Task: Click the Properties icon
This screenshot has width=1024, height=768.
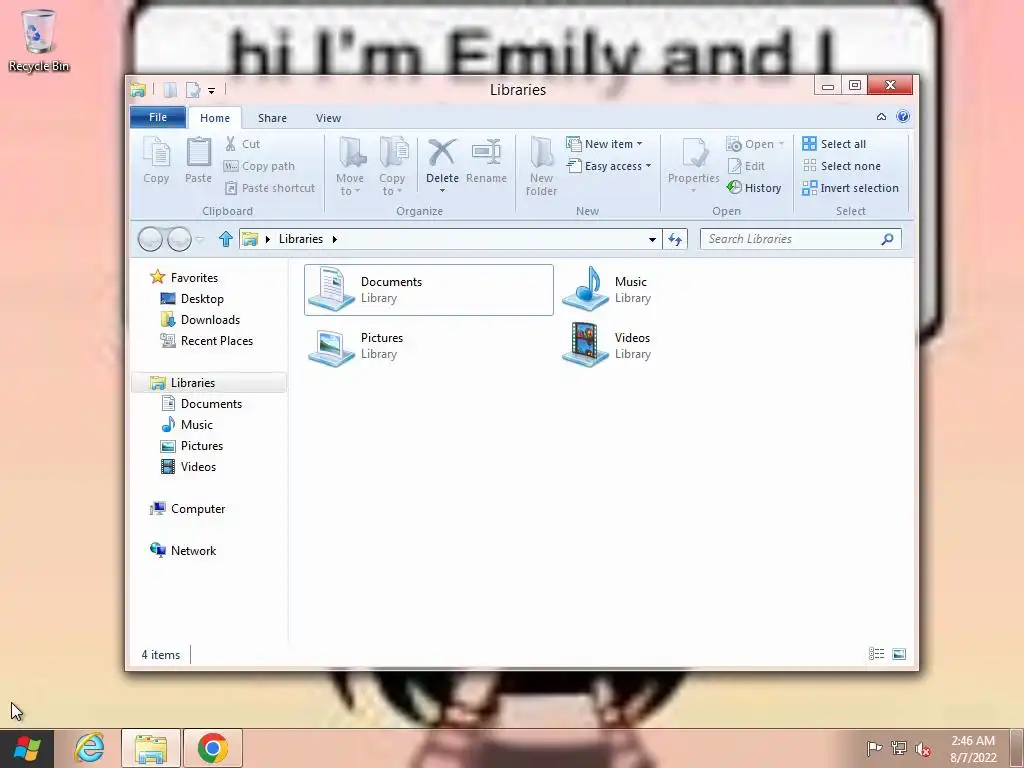Action: point(694,153)
